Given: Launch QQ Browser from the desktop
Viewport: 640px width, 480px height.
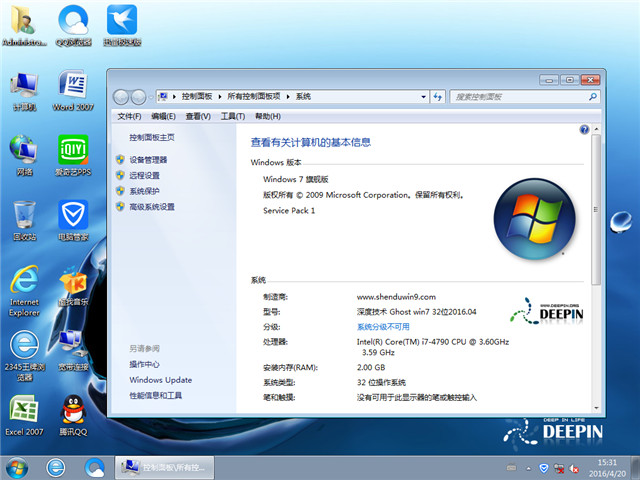Looking at the screenshot, I should click(x=73, y=25).
